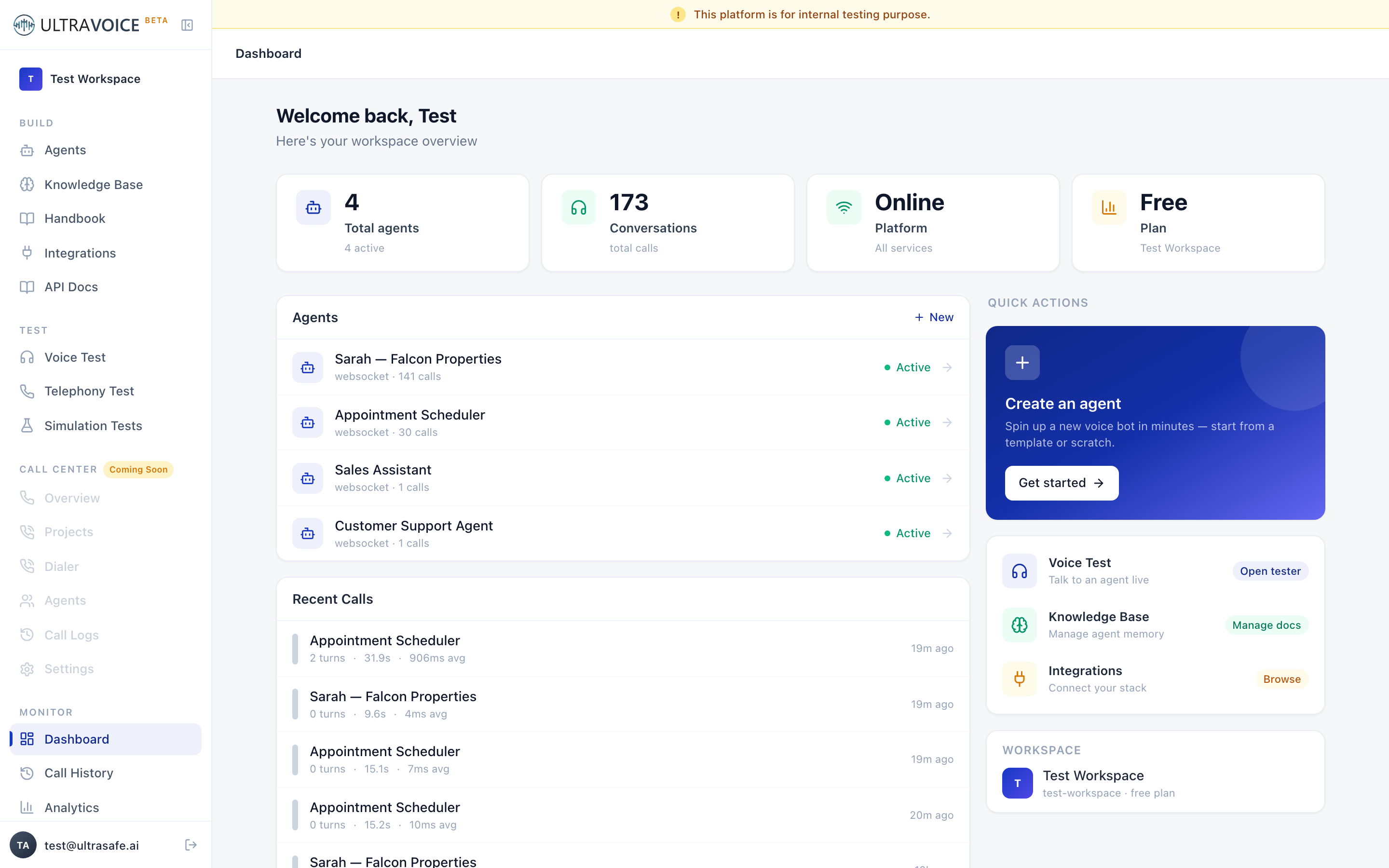Open Appointment Scheduler call from 20m ago
Viewport: 1389px width, 868px height.
coord(623,814)
